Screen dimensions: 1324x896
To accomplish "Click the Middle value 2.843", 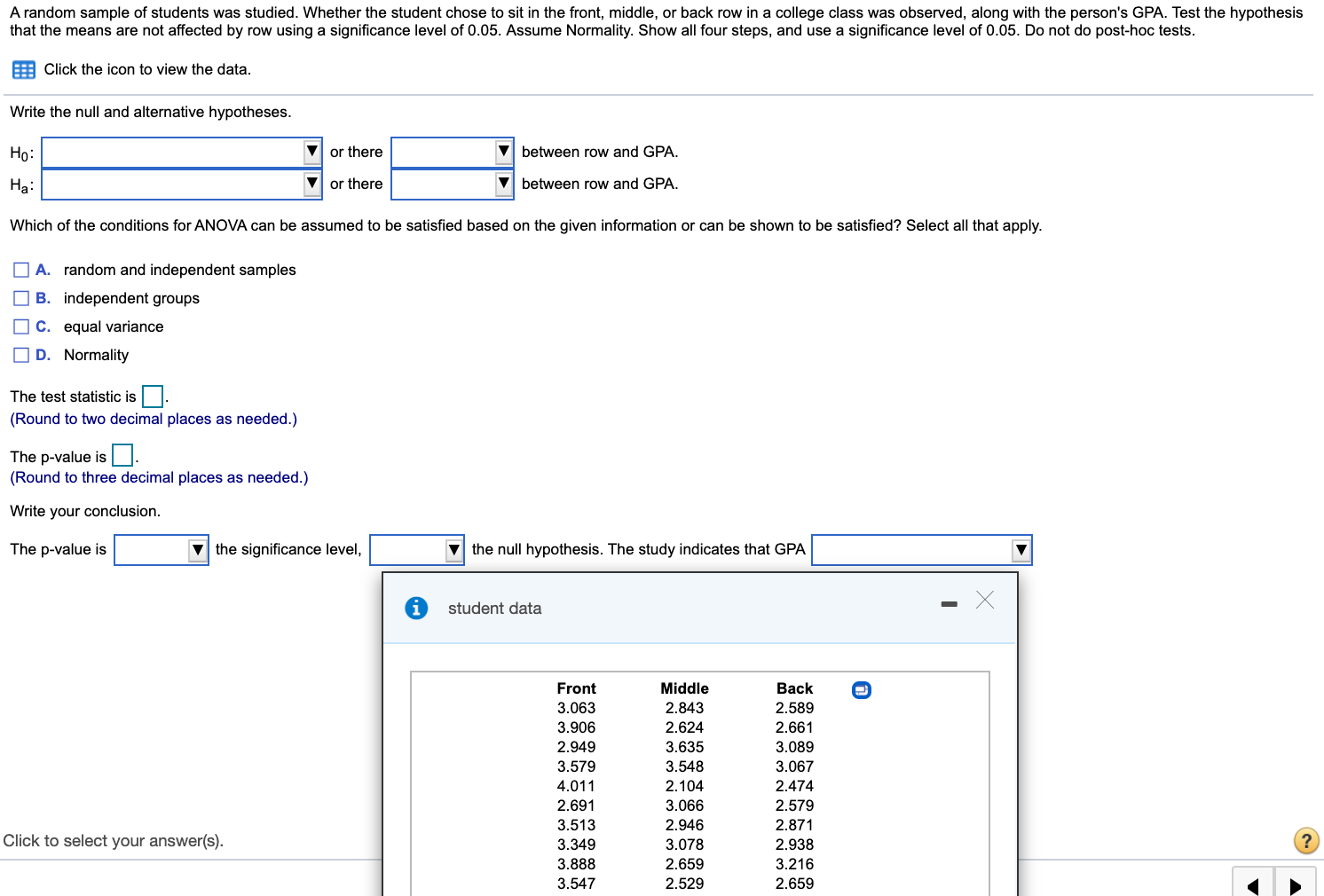I will [x=684, y=708].
